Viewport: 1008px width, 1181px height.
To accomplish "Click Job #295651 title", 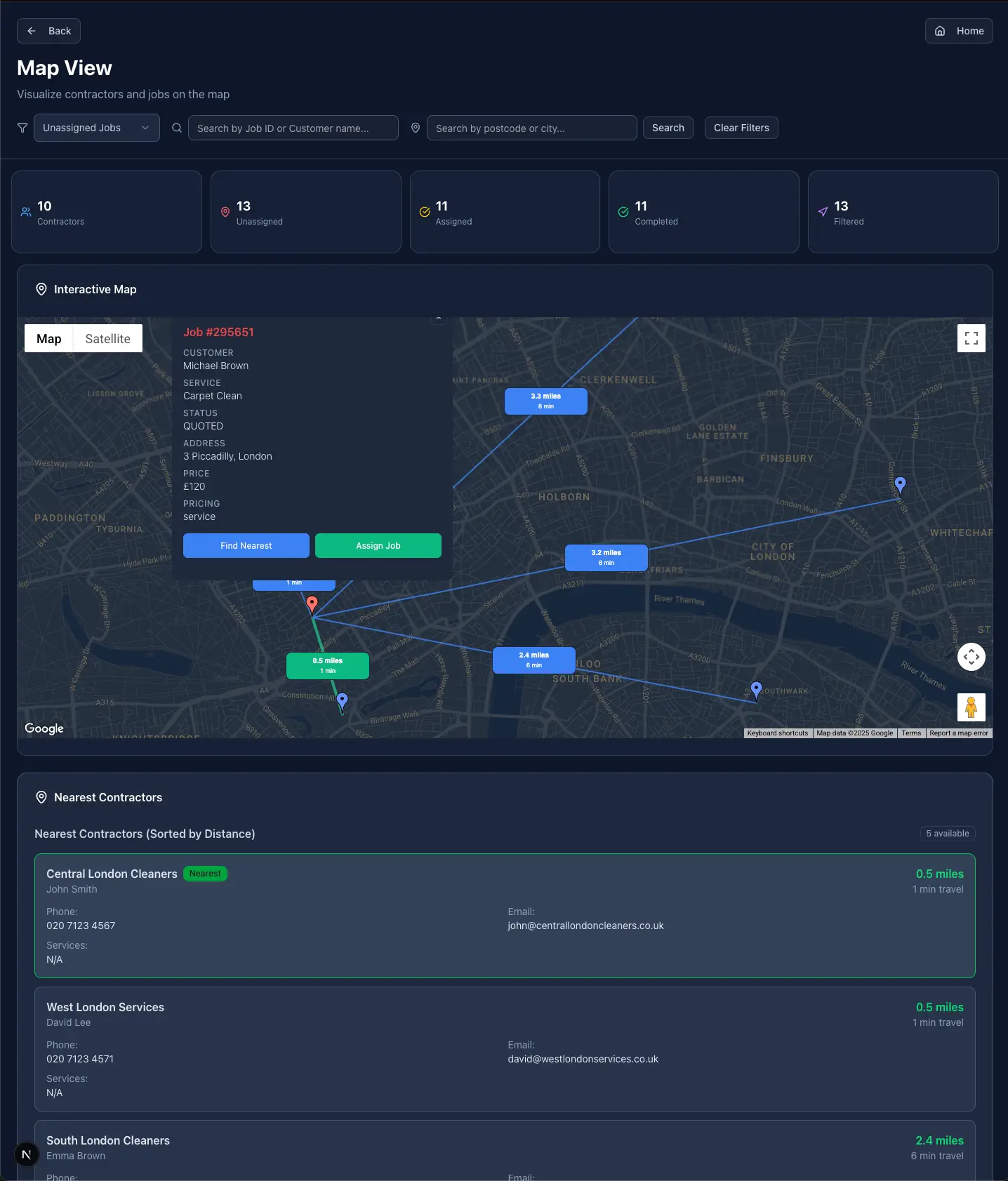I will coord(218,332).
